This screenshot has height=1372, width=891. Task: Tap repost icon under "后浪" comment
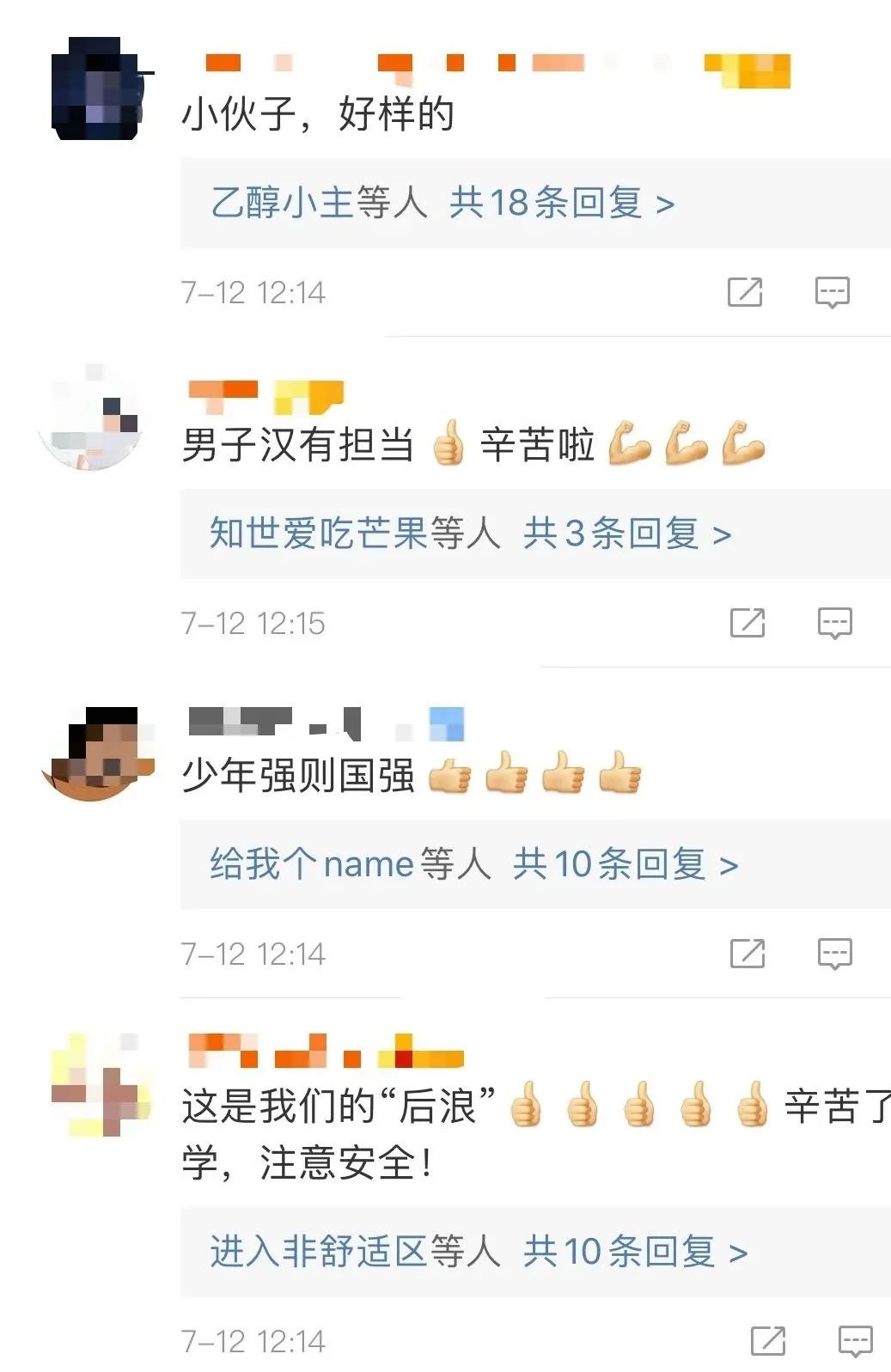(768, 1340)
